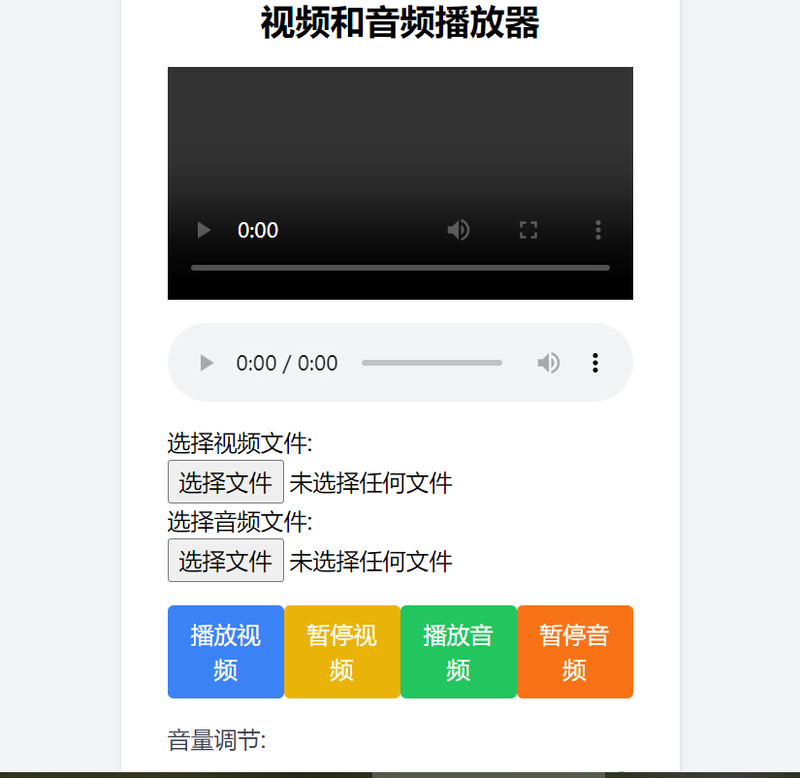Image resolution: width=800 pixels, height=778 pixels.
Task: Mute the video with the speaker icon
Action: [458, 230]
